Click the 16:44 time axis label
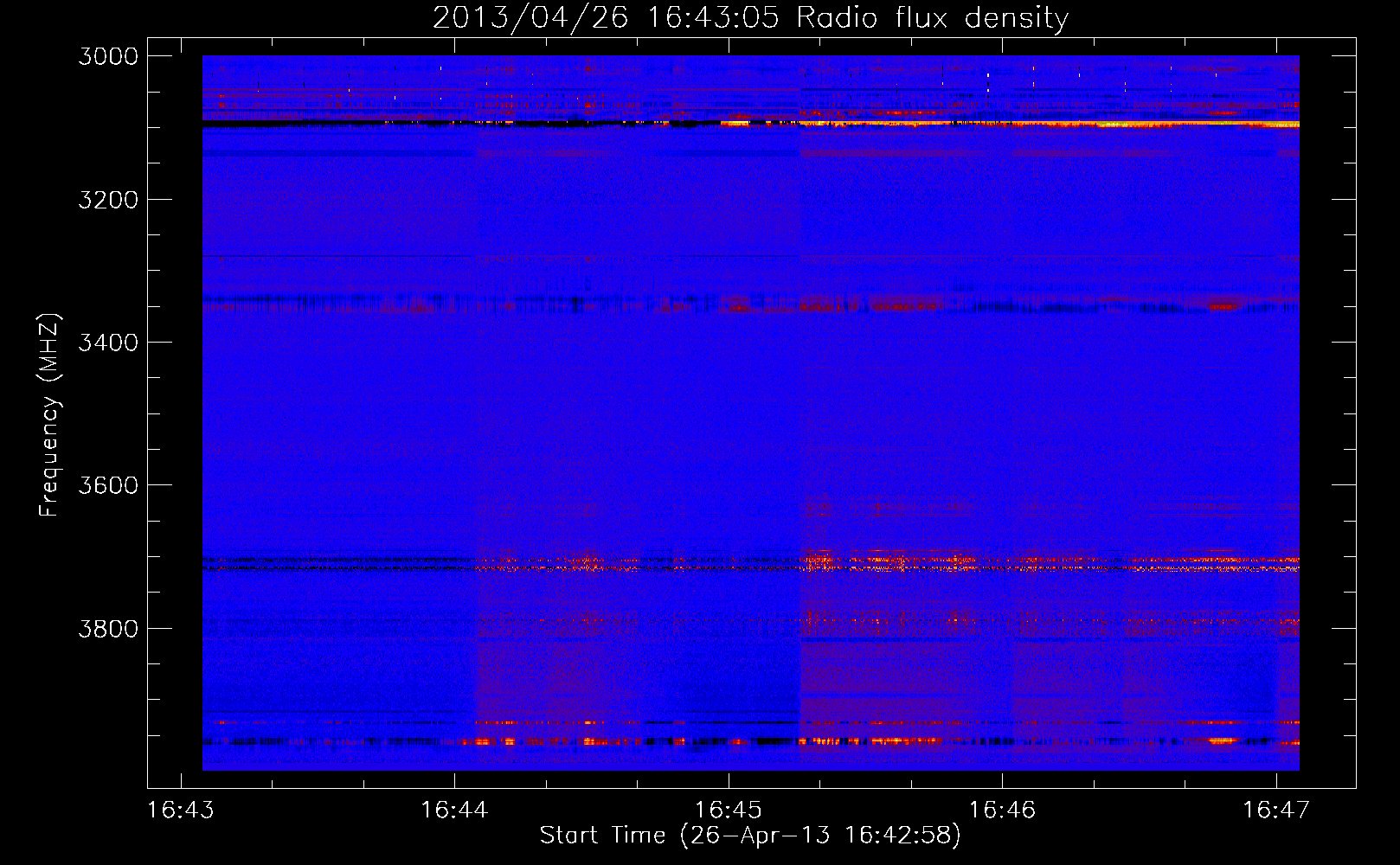Screen dimensions: 1400x865 [x=454, y=810]
